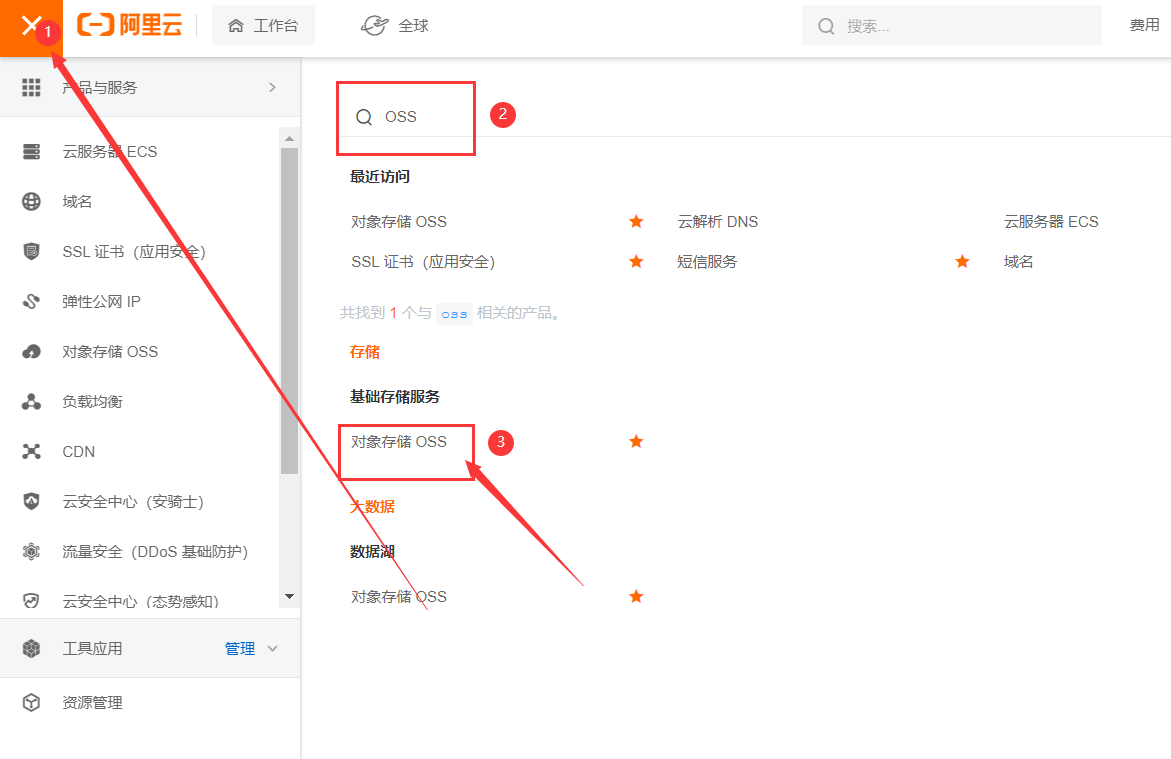
Task: Open the 费用 menu
Action: tap(1144, 25)
